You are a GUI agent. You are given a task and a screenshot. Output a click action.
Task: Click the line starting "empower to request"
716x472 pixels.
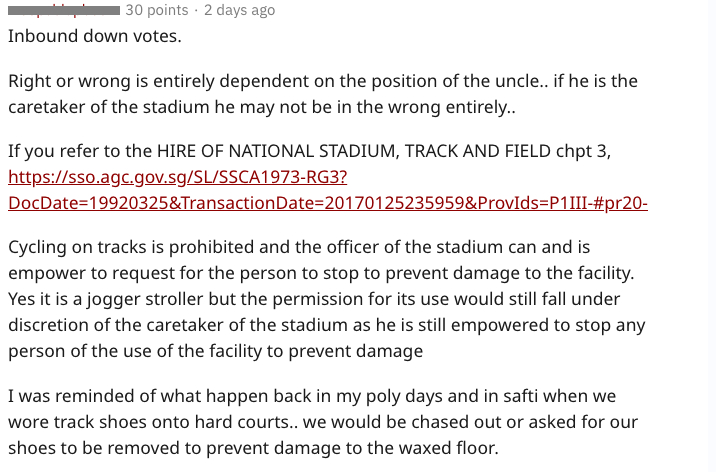click(321, 273)
